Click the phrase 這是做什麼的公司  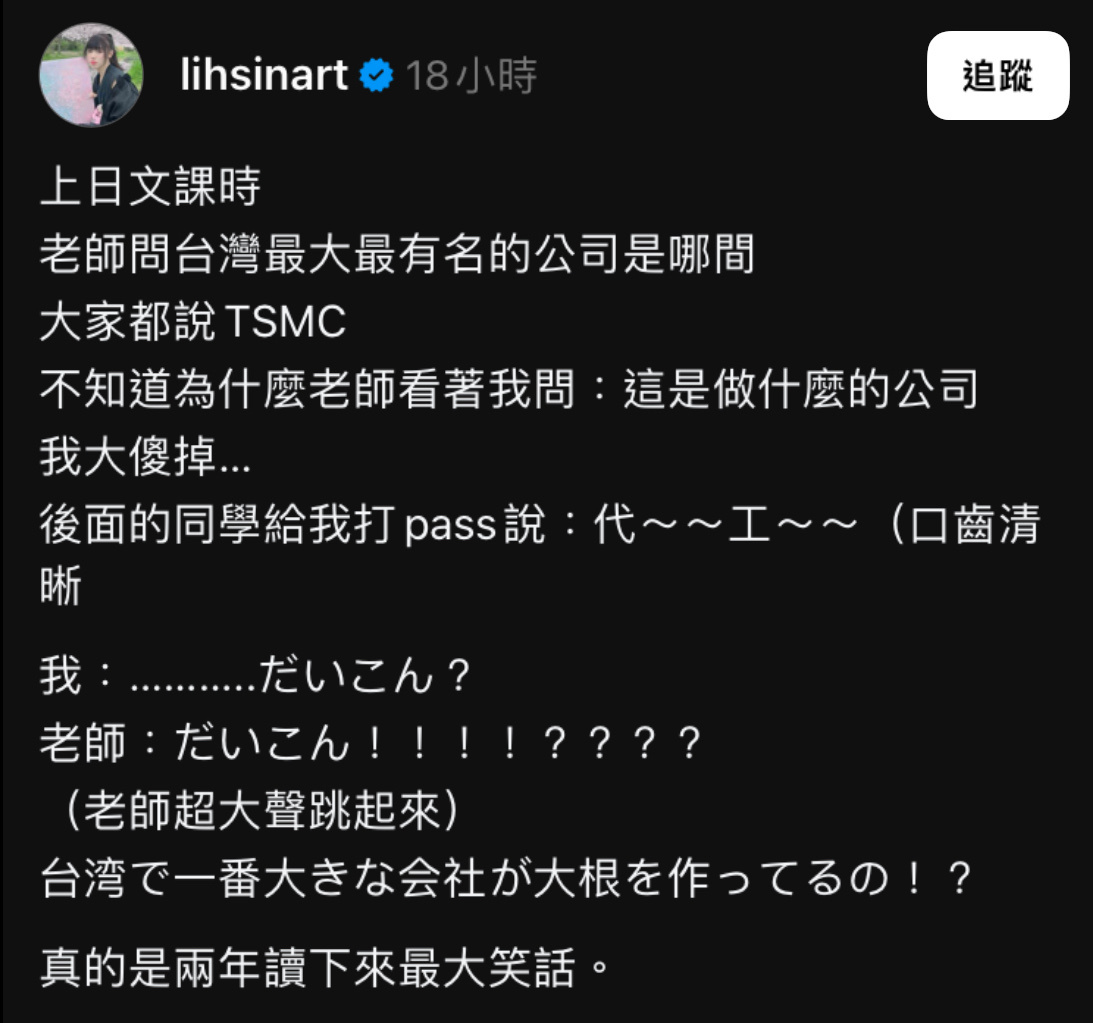[x=801, y=389]
